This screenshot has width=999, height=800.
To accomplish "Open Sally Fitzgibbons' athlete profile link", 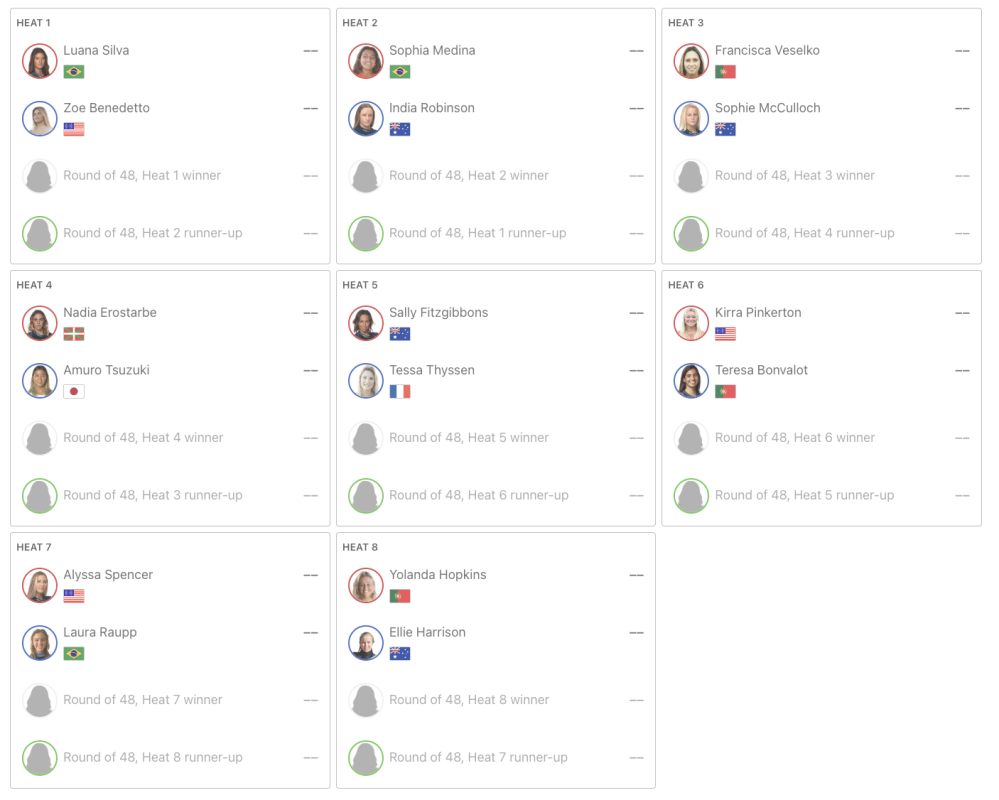I will coord(438,313).
